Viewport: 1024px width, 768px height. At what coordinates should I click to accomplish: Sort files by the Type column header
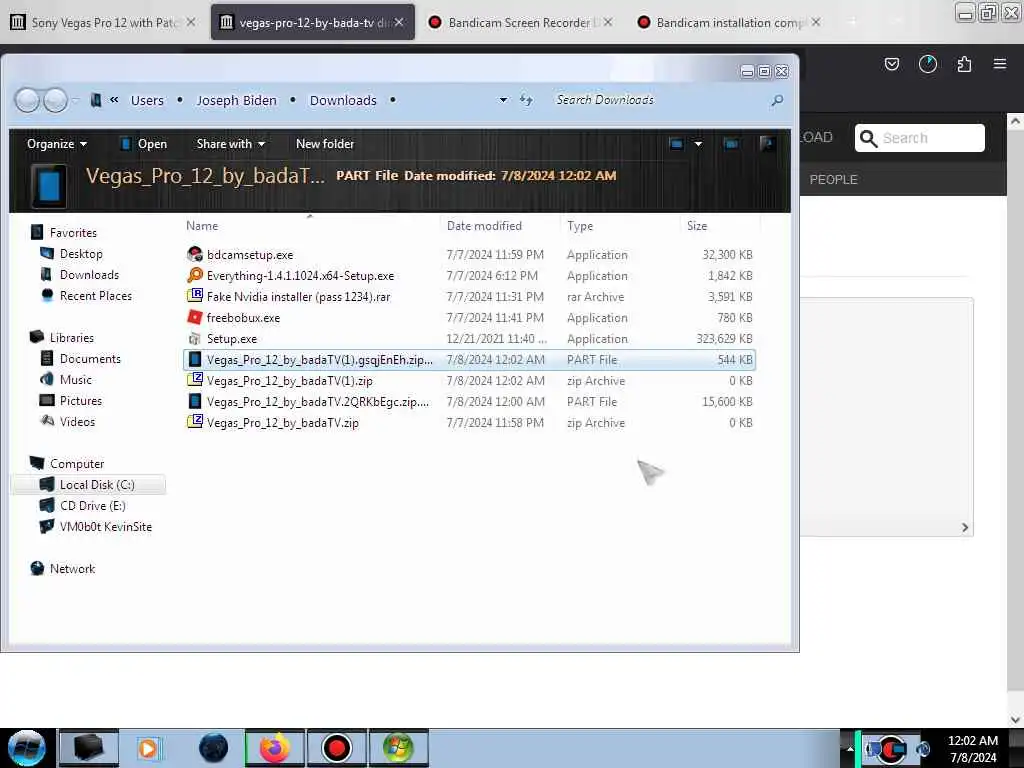[580, 226]
